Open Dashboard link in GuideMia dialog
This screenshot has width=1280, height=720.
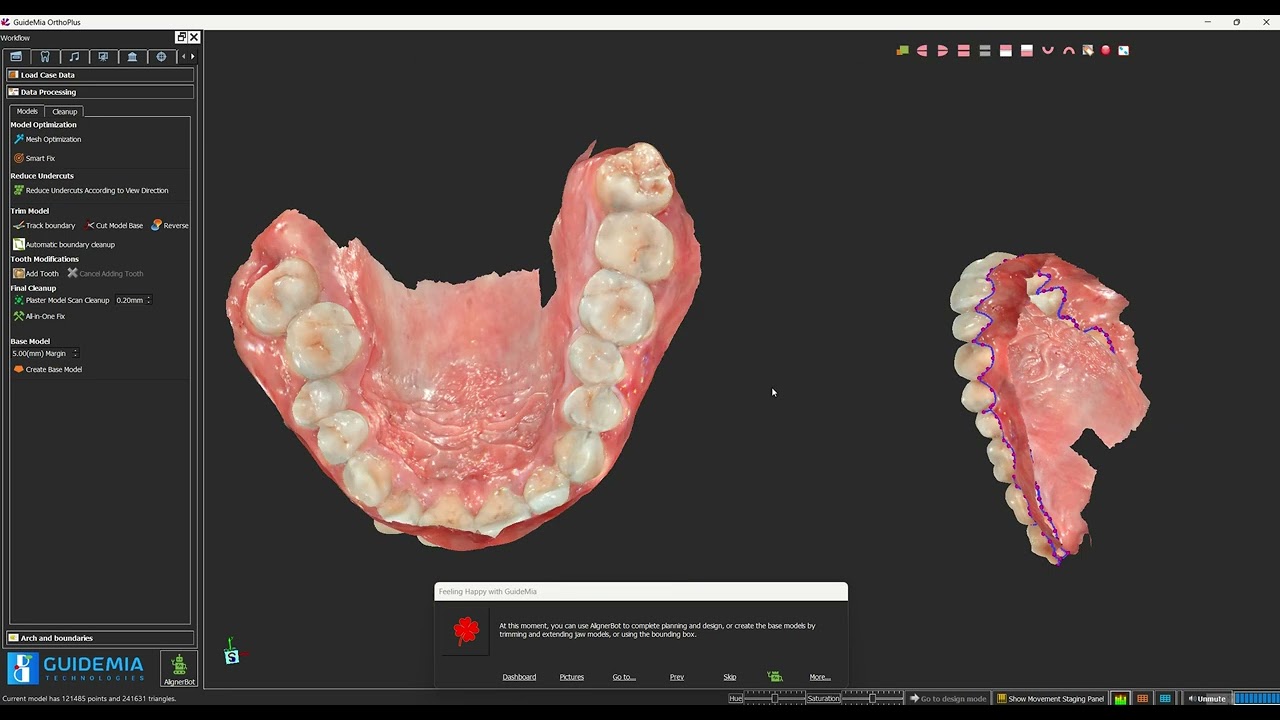click(519, 677)
